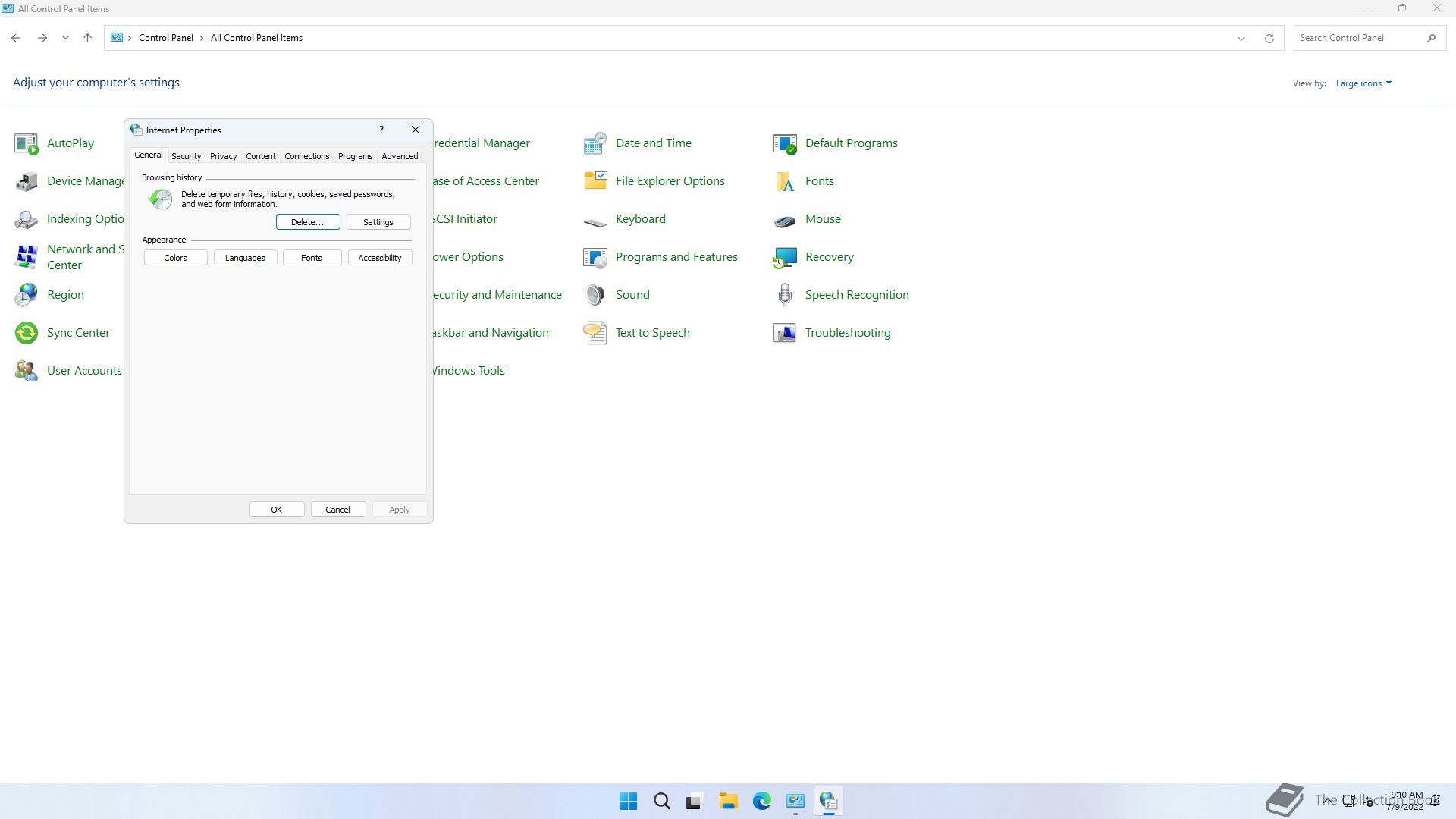This screenshot has width=1456, height=819.
Task: Open the Troubleshooting icon
Action: pyautogui.click(x=785, y=333)
